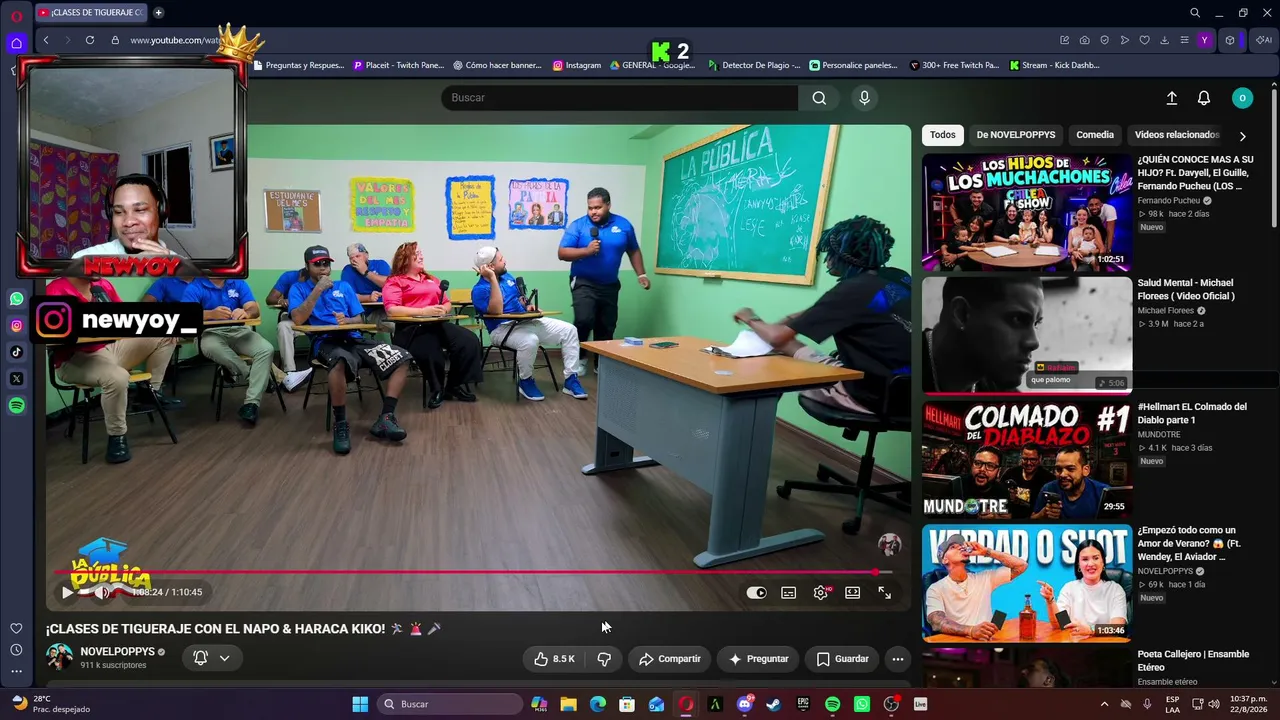Open Spotify in the Opera sidebar
The width and height of the screenshot is (1280, 720).
[x=16, y=406]
